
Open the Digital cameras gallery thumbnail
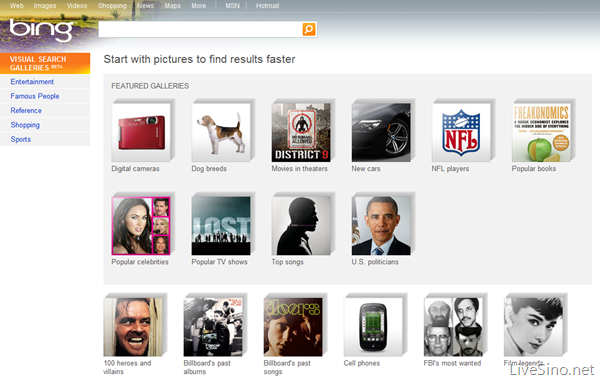click(x=142, y=131)
